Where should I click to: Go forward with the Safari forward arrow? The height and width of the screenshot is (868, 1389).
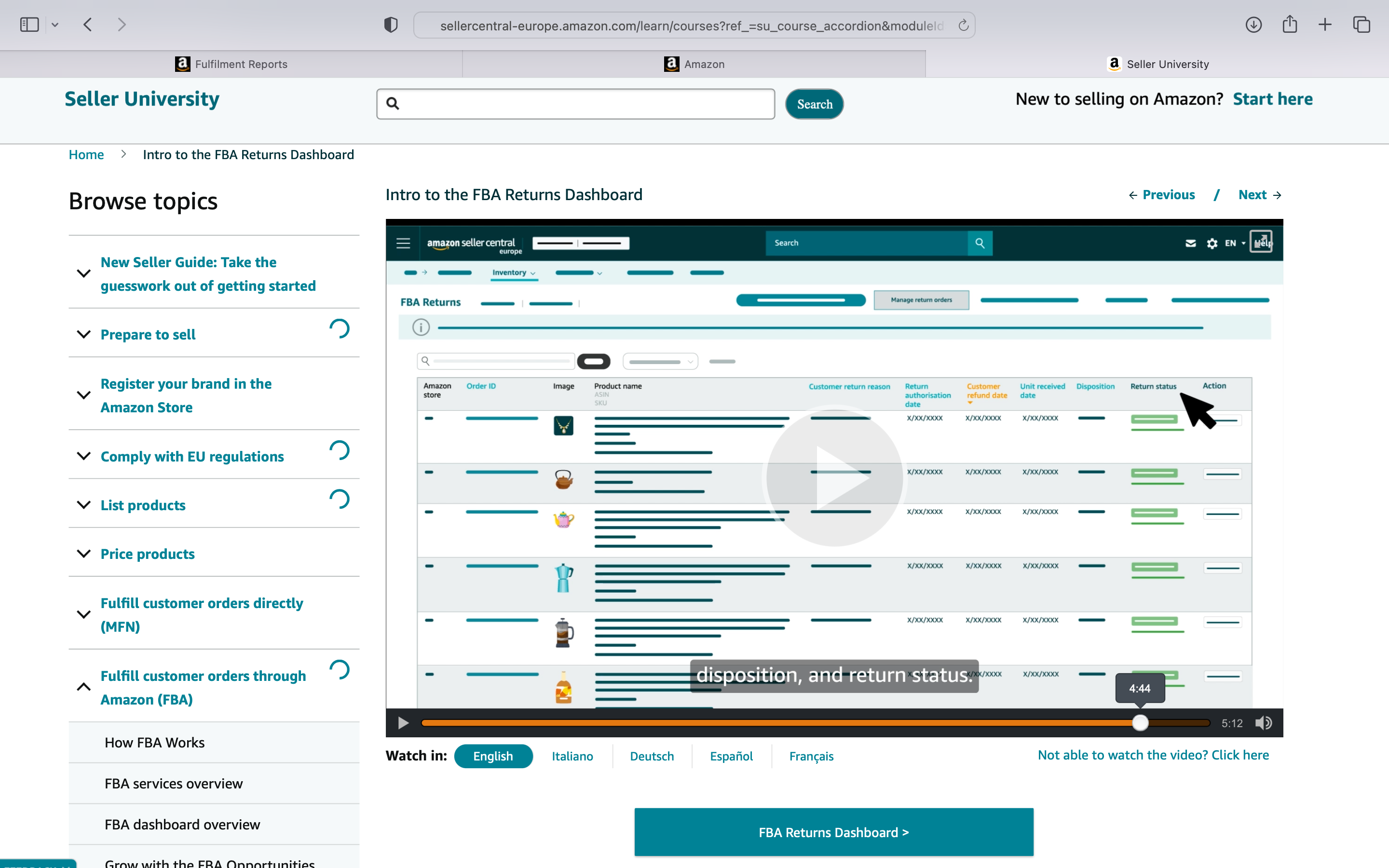pos(121,25)
